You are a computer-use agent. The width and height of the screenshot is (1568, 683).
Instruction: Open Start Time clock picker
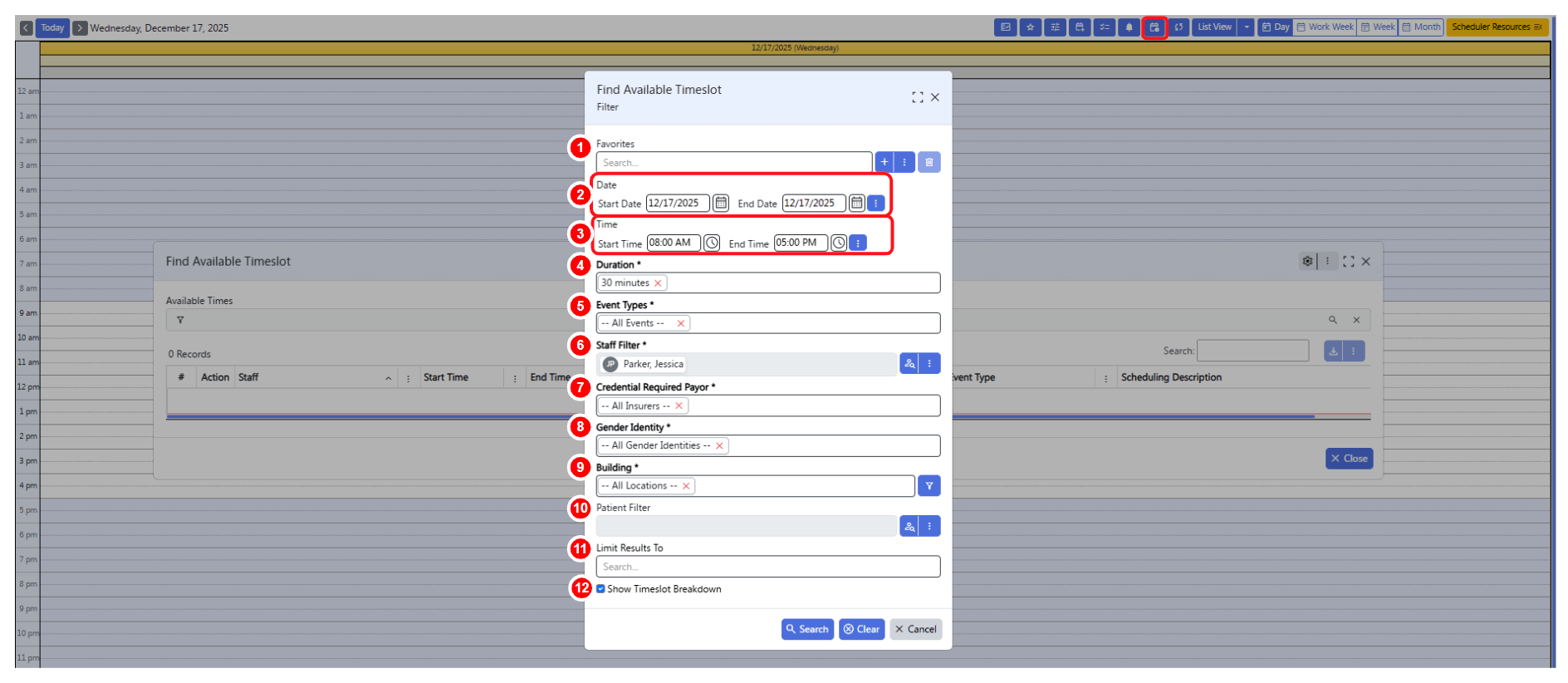pos(712,243)
